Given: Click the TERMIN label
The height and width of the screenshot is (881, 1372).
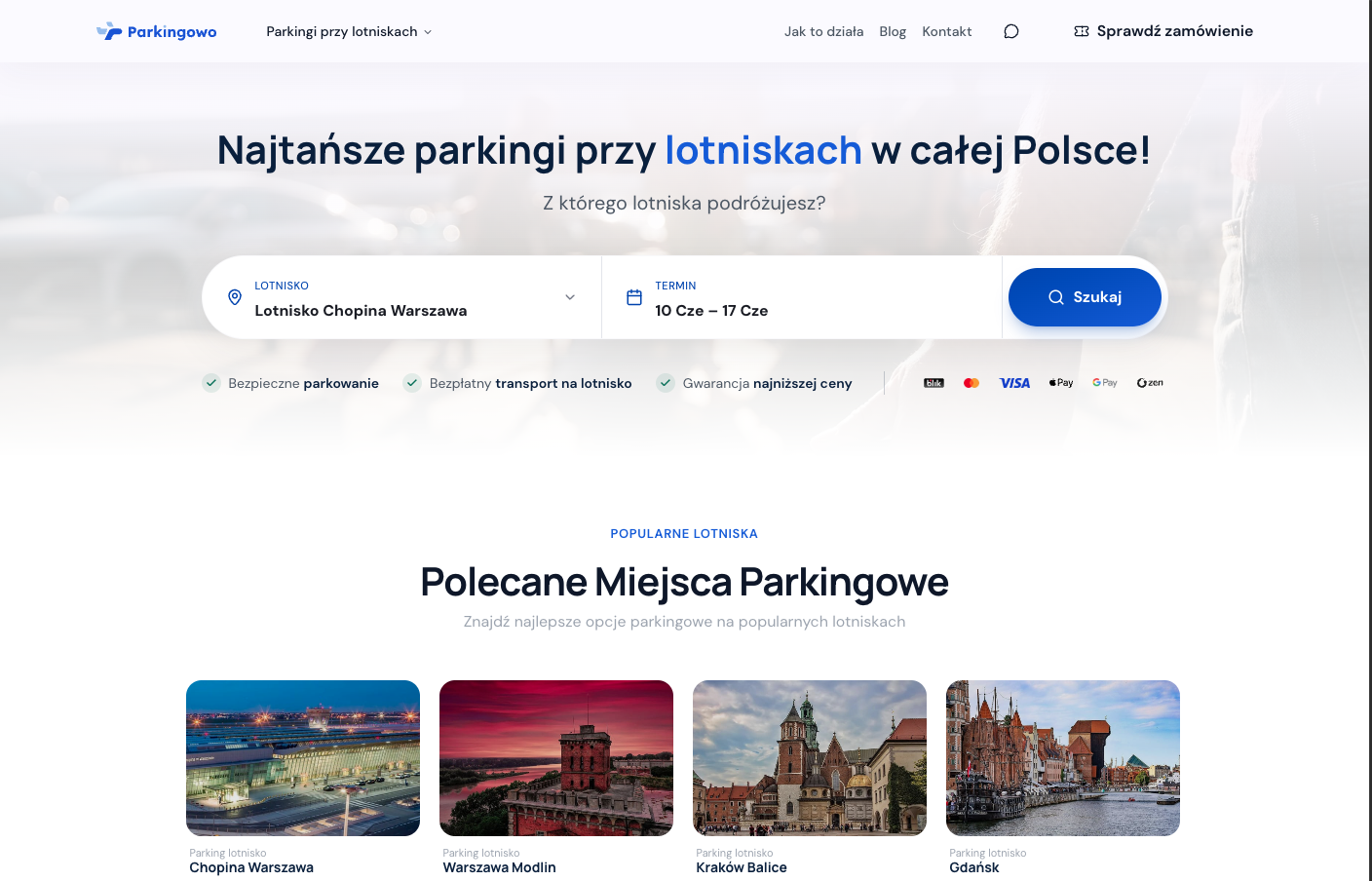Looking at the screenshot, I should pyautogui.click(x=675, y=286).
